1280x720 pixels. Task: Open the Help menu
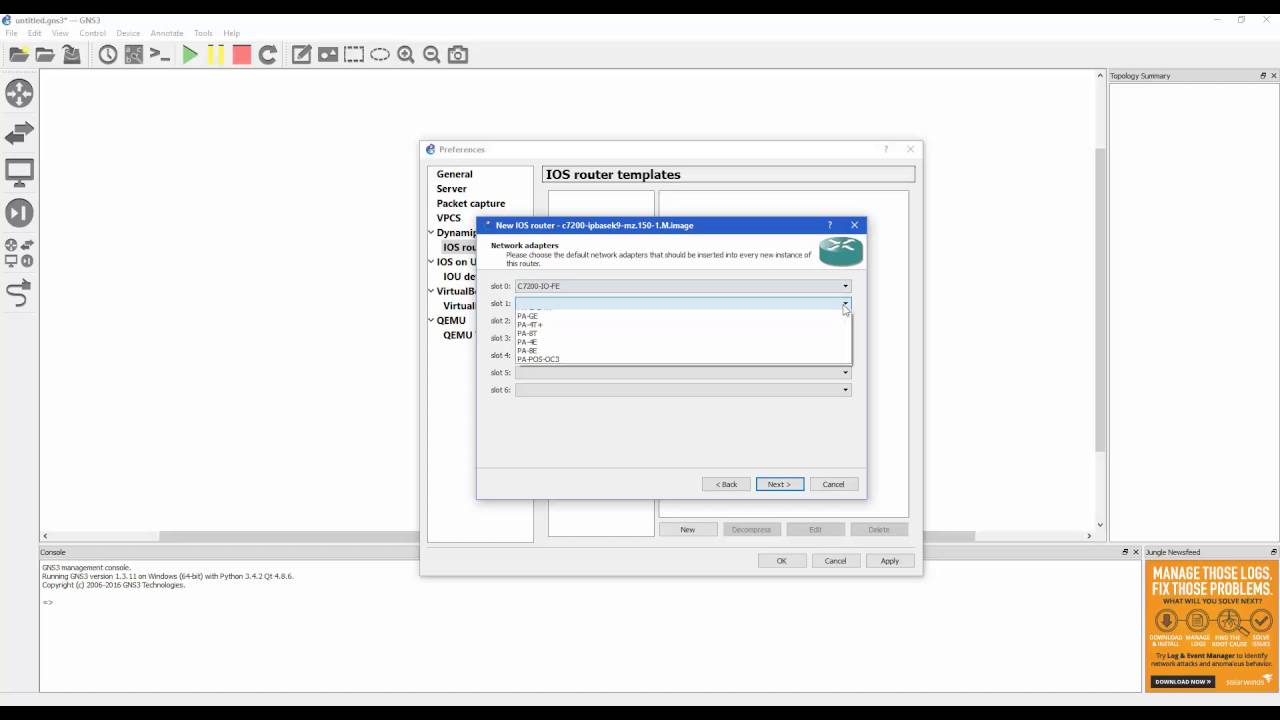231,33
